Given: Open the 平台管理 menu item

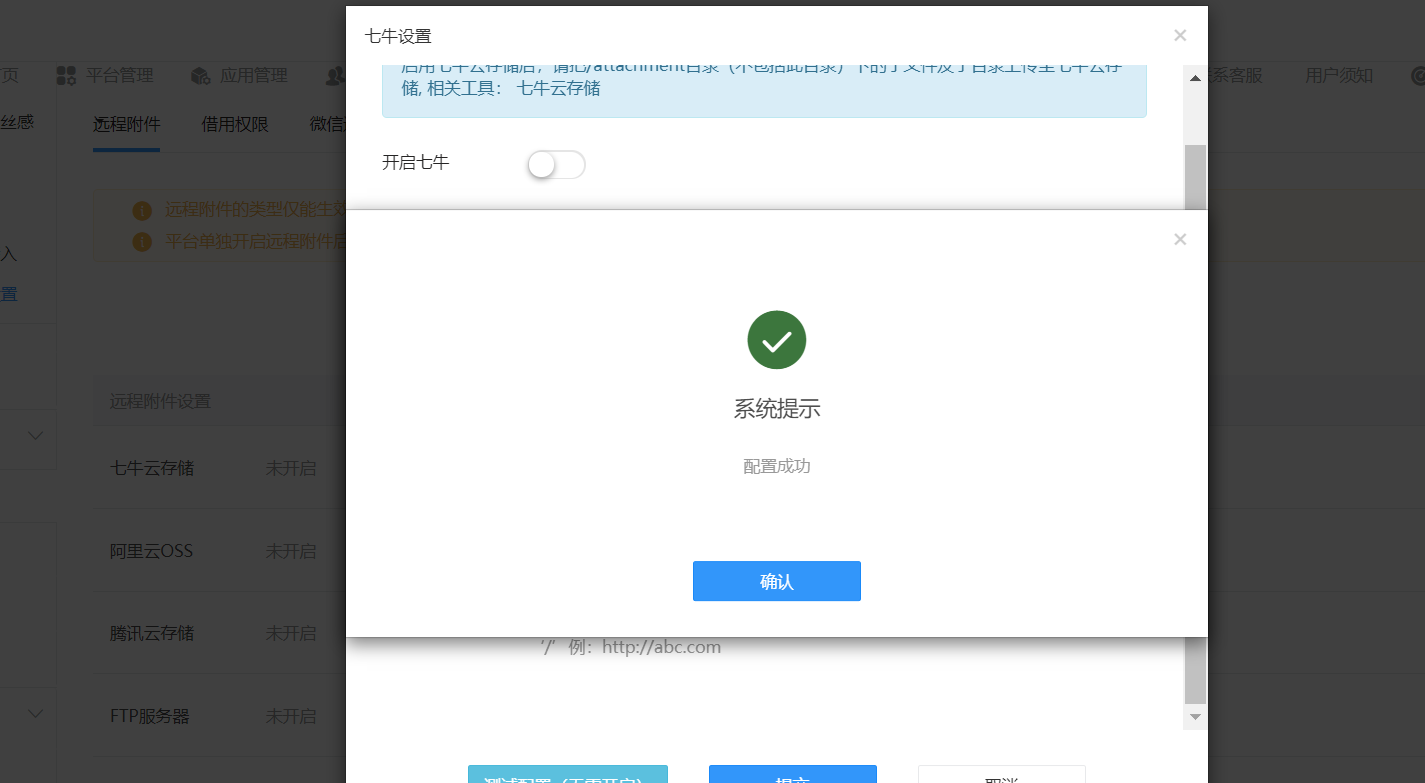Looking at the screenshot, I should point(119,75).
